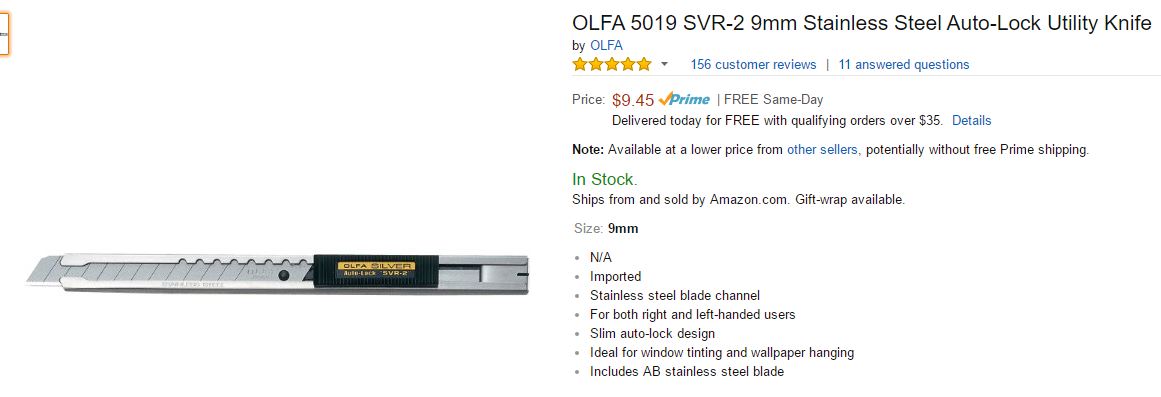
Task: Click the Stainless steel blade channel bullet
Action: [675, 295]
